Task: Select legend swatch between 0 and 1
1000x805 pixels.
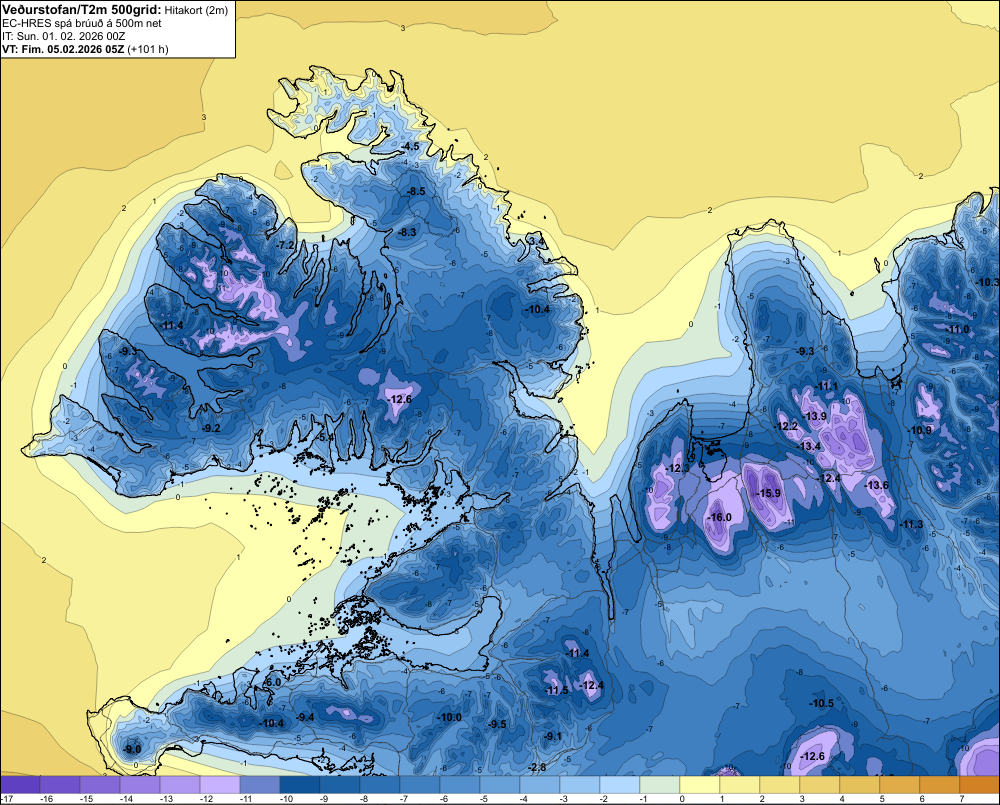Action: coord(700,785)
